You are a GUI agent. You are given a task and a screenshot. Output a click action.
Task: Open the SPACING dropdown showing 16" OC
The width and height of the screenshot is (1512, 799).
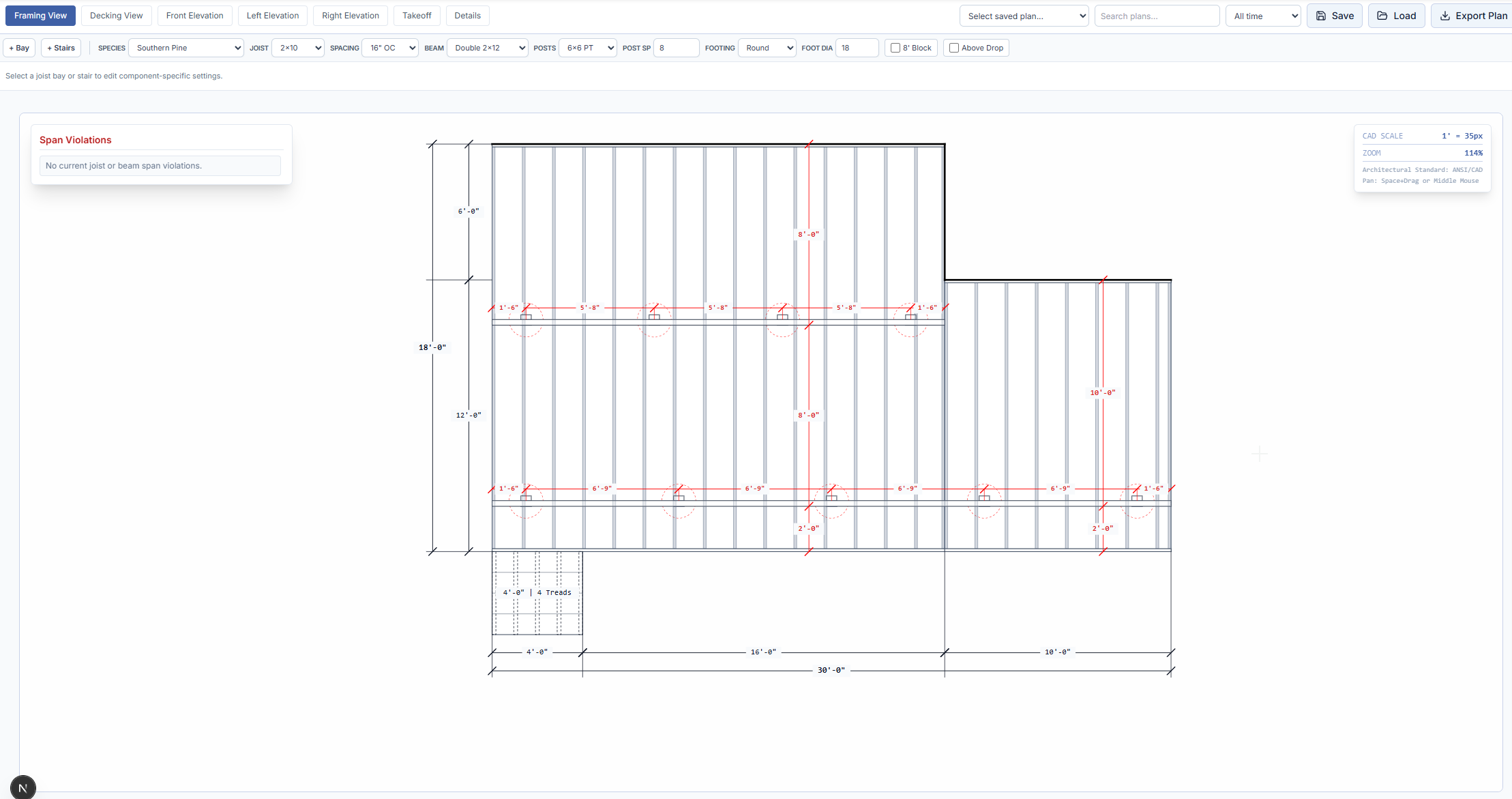(x=389, y=48)
